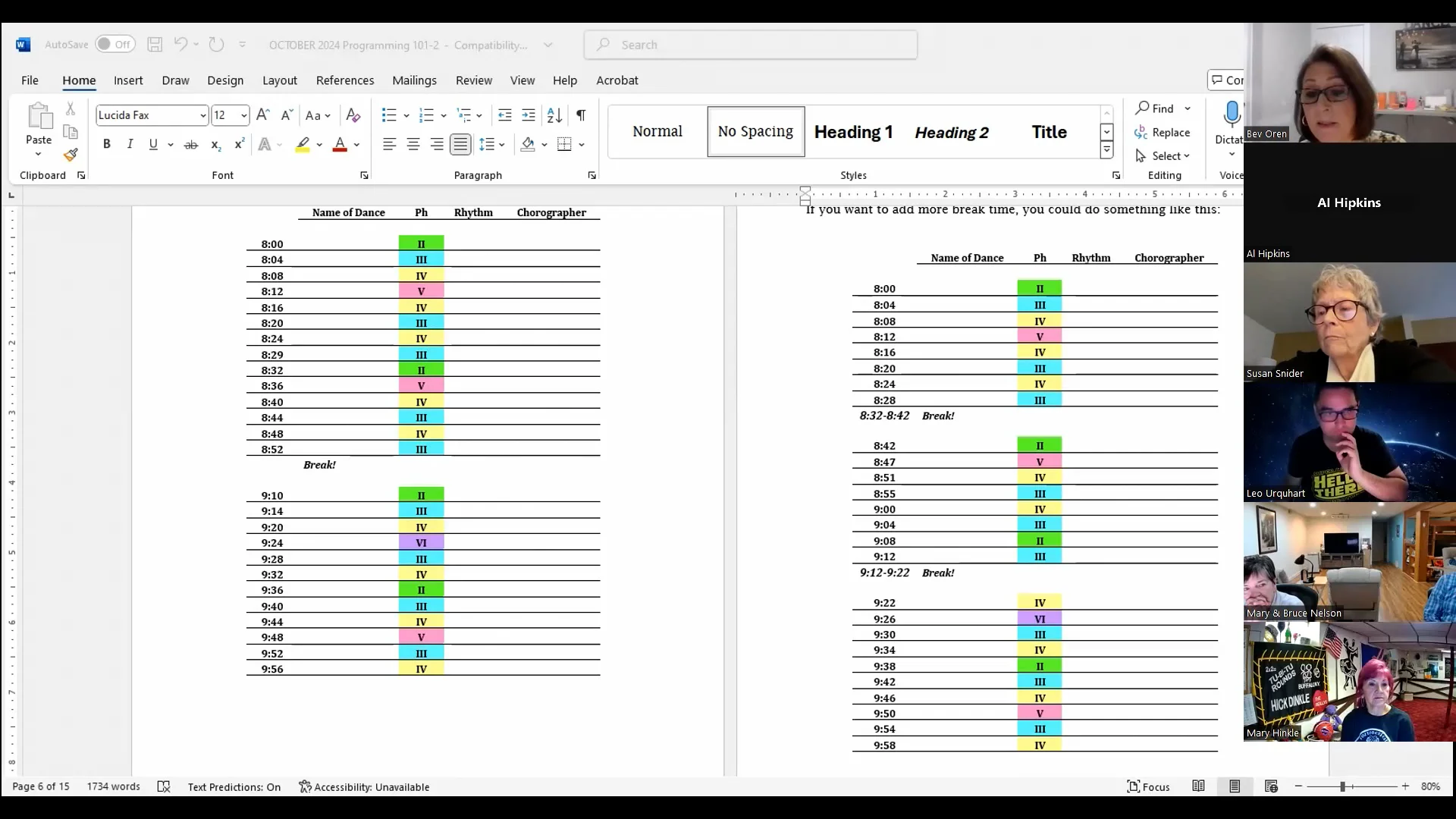
Task: Click the zoom slider handle
Action: click(1342, 786)
